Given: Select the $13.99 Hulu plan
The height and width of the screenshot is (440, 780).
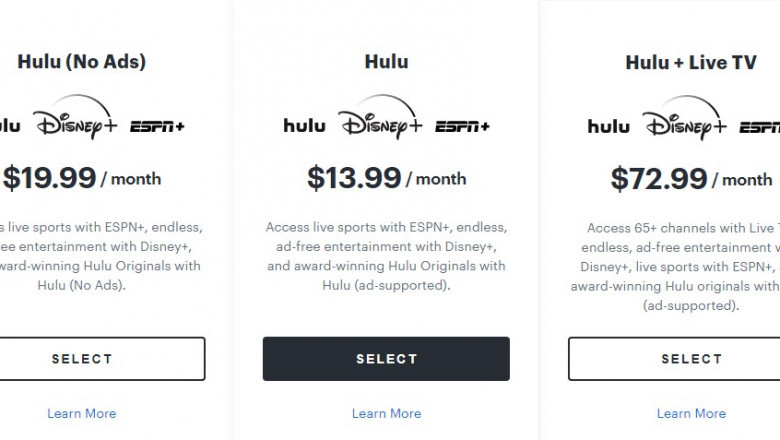Looking at the screenshot, I should click(386, 358).
